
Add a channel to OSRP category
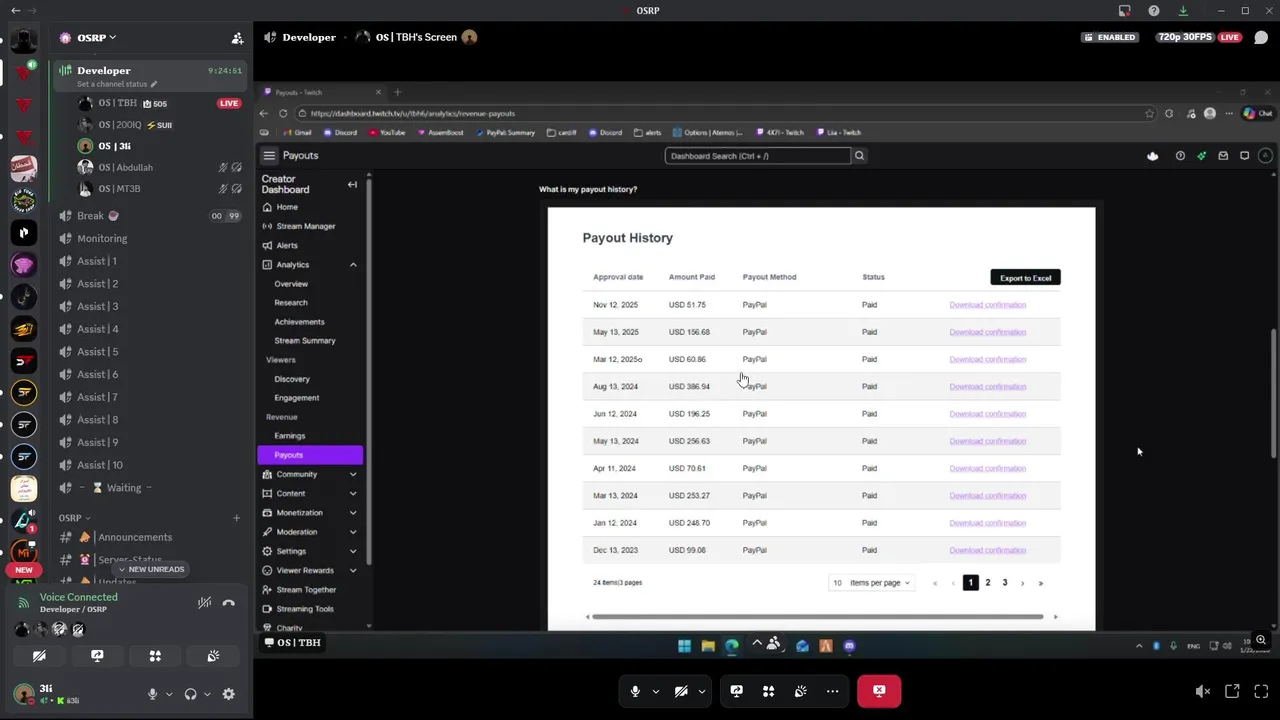pyautogui.click(x=236, y=518)
